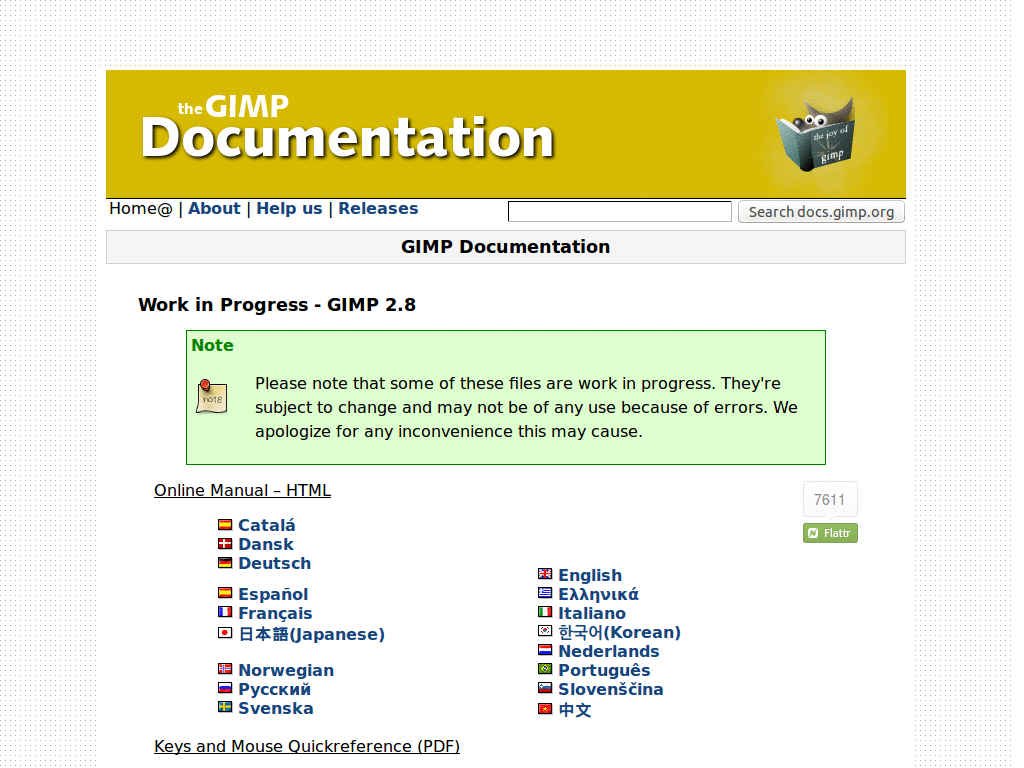Open the Dansk online manual

click(x=266, y=544)
